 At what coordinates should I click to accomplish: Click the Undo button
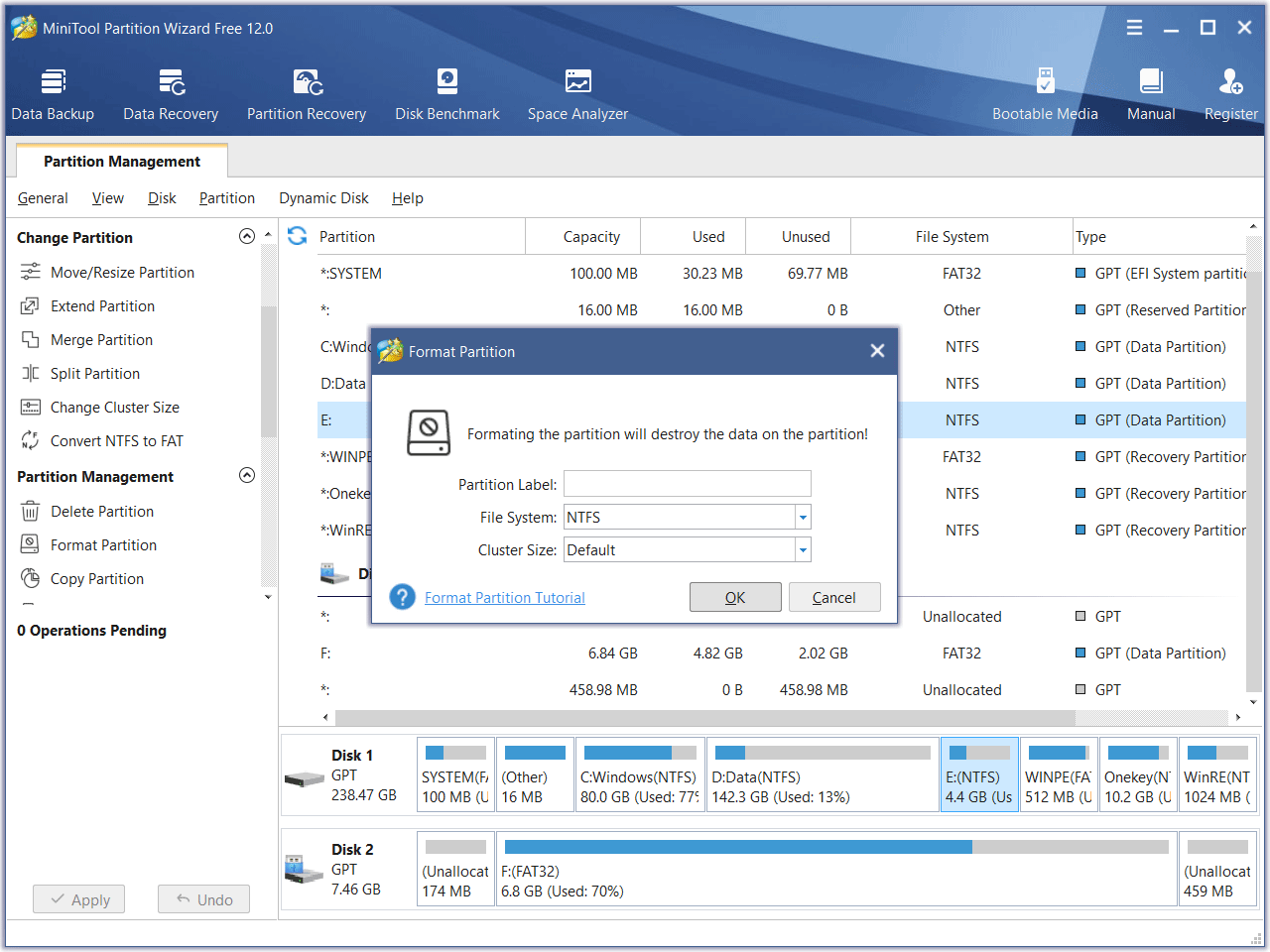coord(203,899)
